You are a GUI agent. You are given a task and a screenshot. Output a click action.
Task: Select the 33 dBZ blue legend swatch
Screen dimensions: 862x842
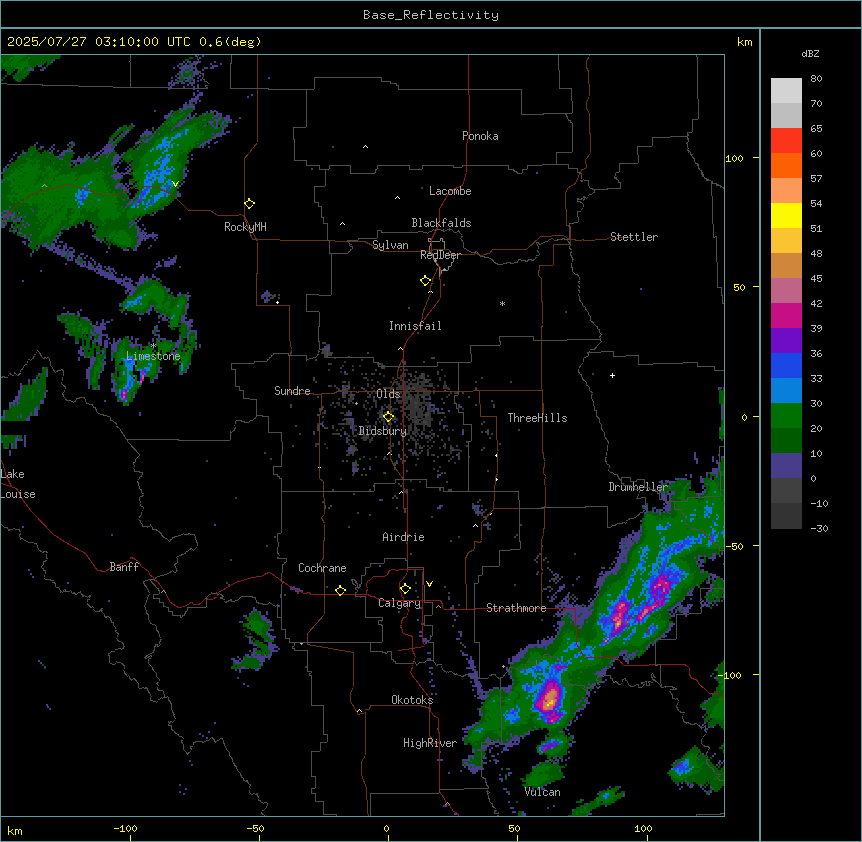pyautogui.click(x=786, y=365)
